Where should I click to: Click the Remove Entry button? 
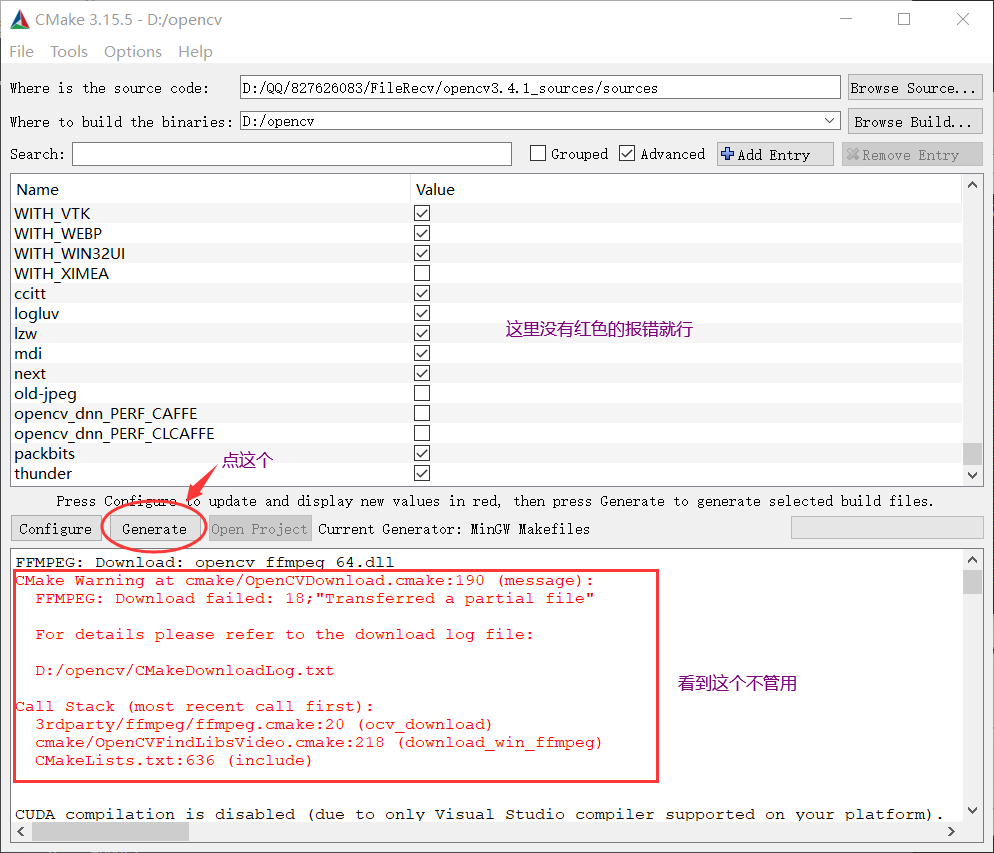point(912,155)
